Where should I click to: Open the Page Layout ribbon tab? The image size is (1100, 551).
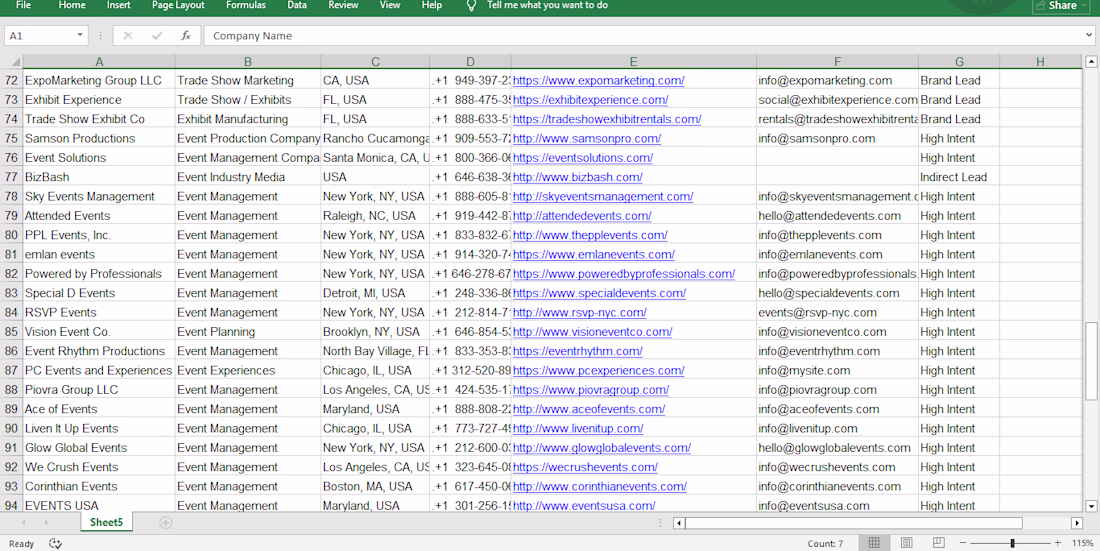pyautogui.click(x=178, y=5)
